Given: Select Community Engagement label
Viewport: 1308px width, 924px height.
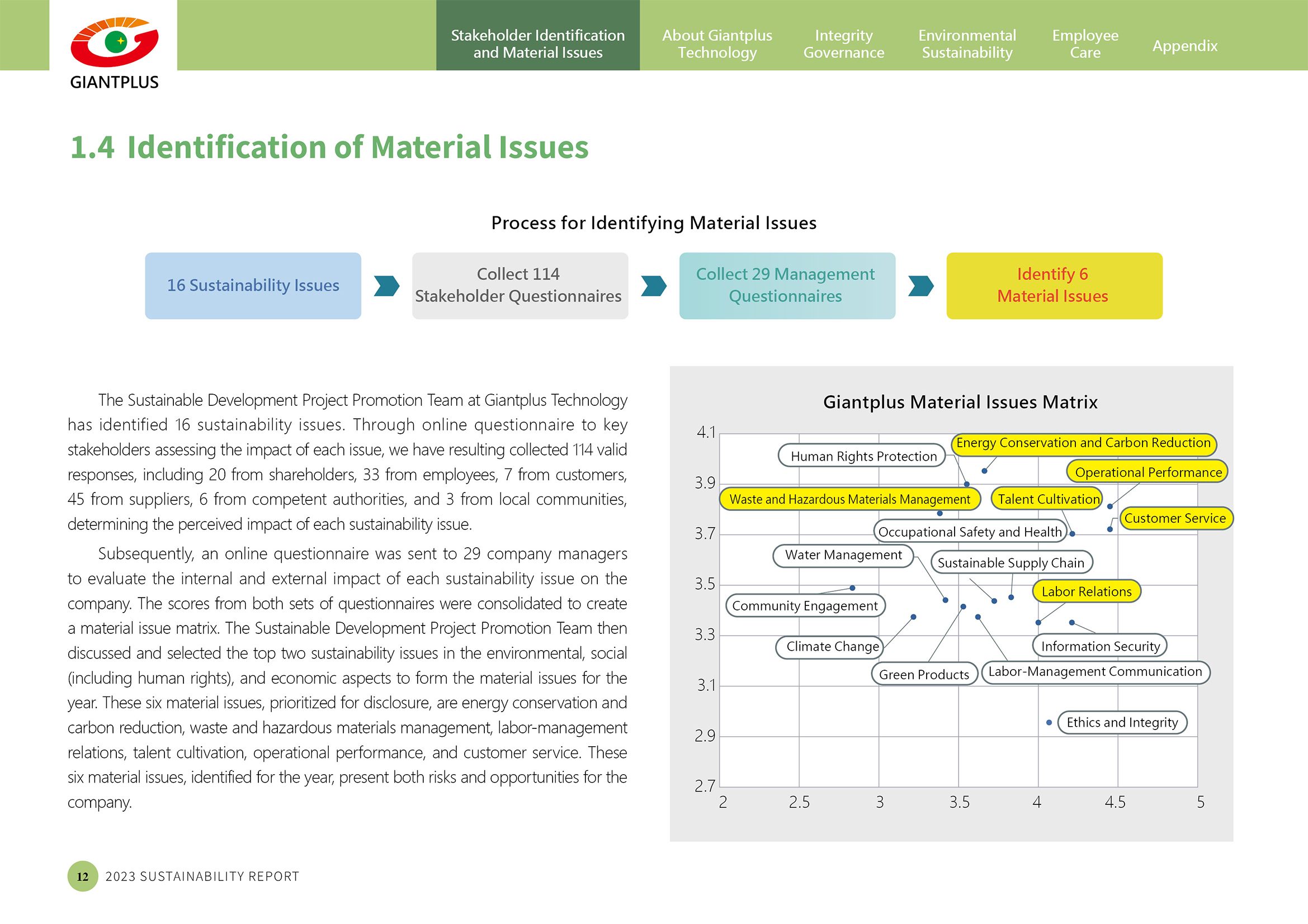Looking at the screenshot, I should [805, 605].
